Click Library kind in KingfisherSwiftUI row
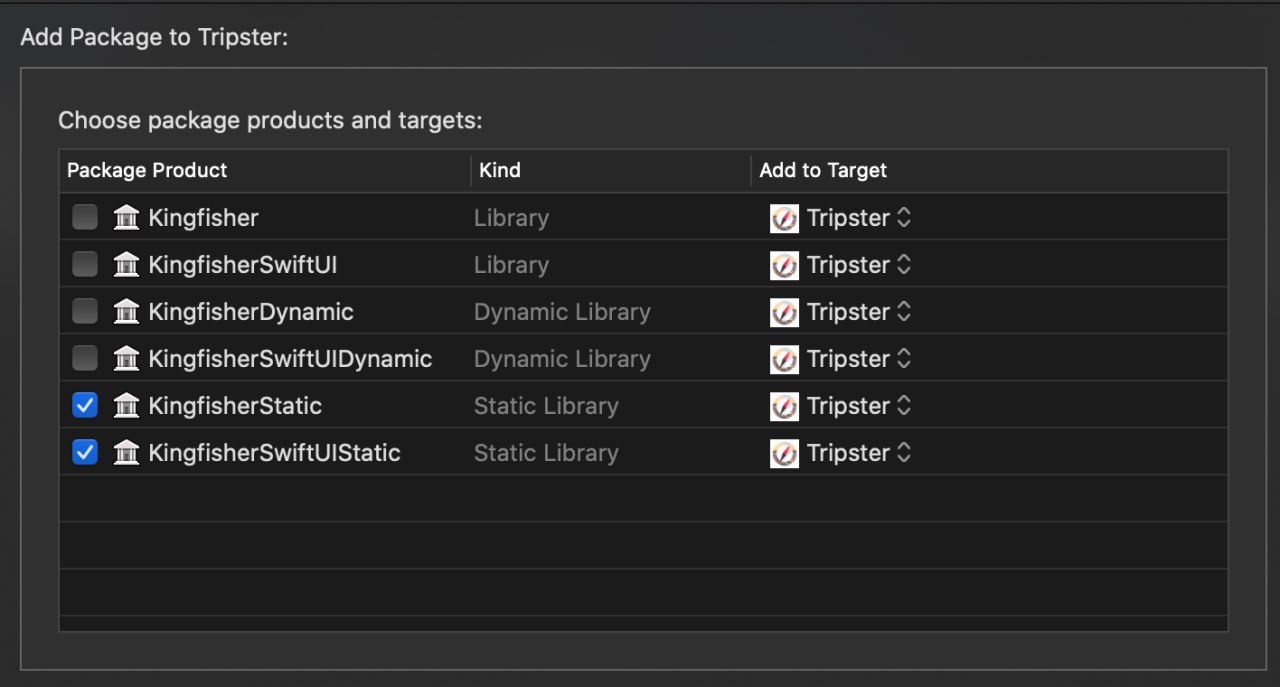Viewport: 1280px width, 687px height. (x=511, y=265)
